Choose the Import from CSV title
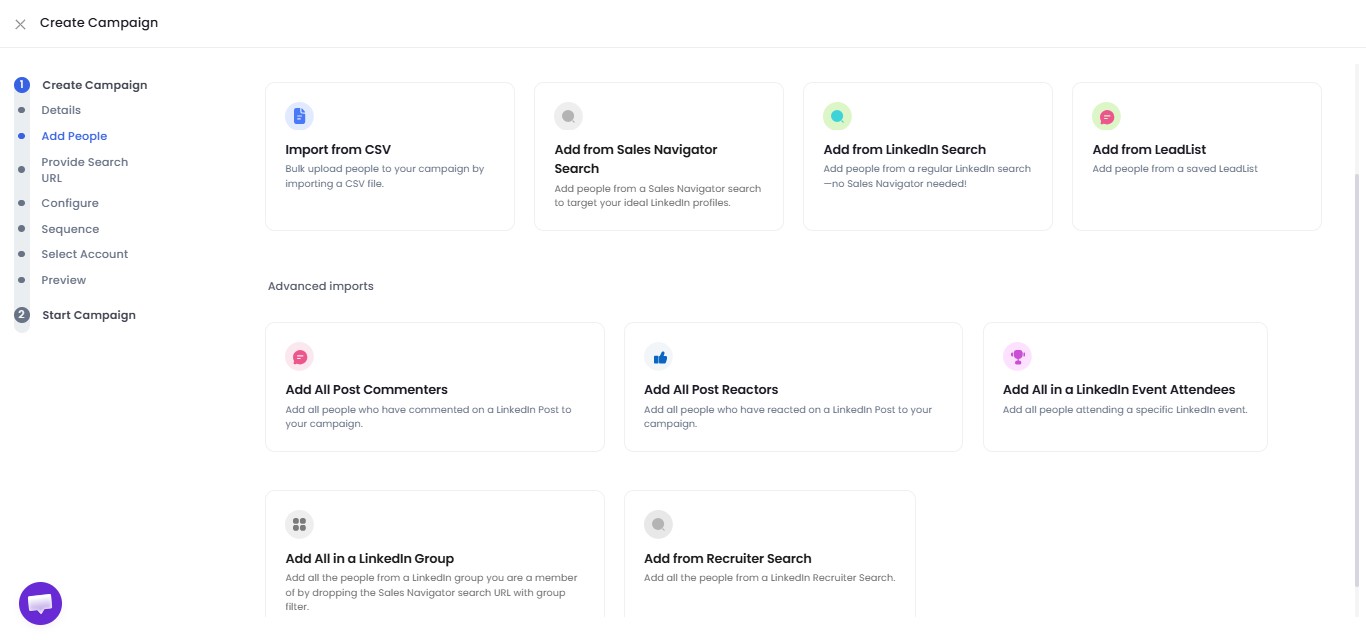The width and height of the screenshot is (1366, 641). click(338, 150)
